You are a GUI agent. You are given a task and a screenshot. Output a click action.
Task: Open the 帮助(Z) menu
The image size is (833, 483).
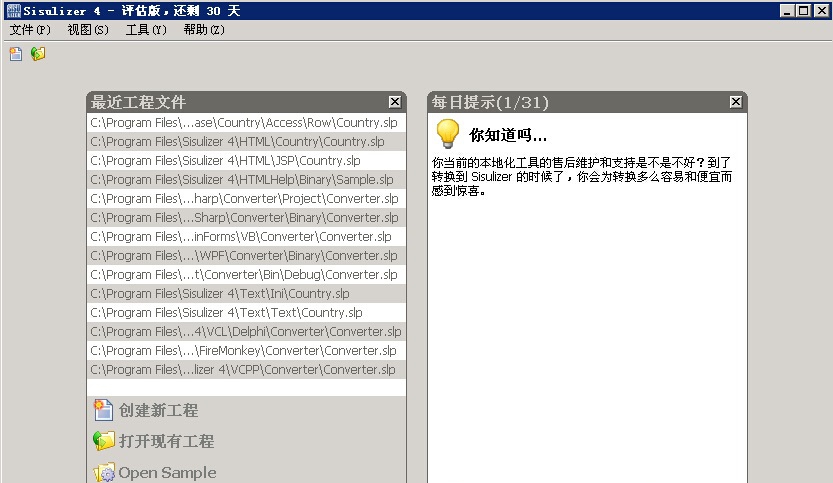tap(204, 30)
